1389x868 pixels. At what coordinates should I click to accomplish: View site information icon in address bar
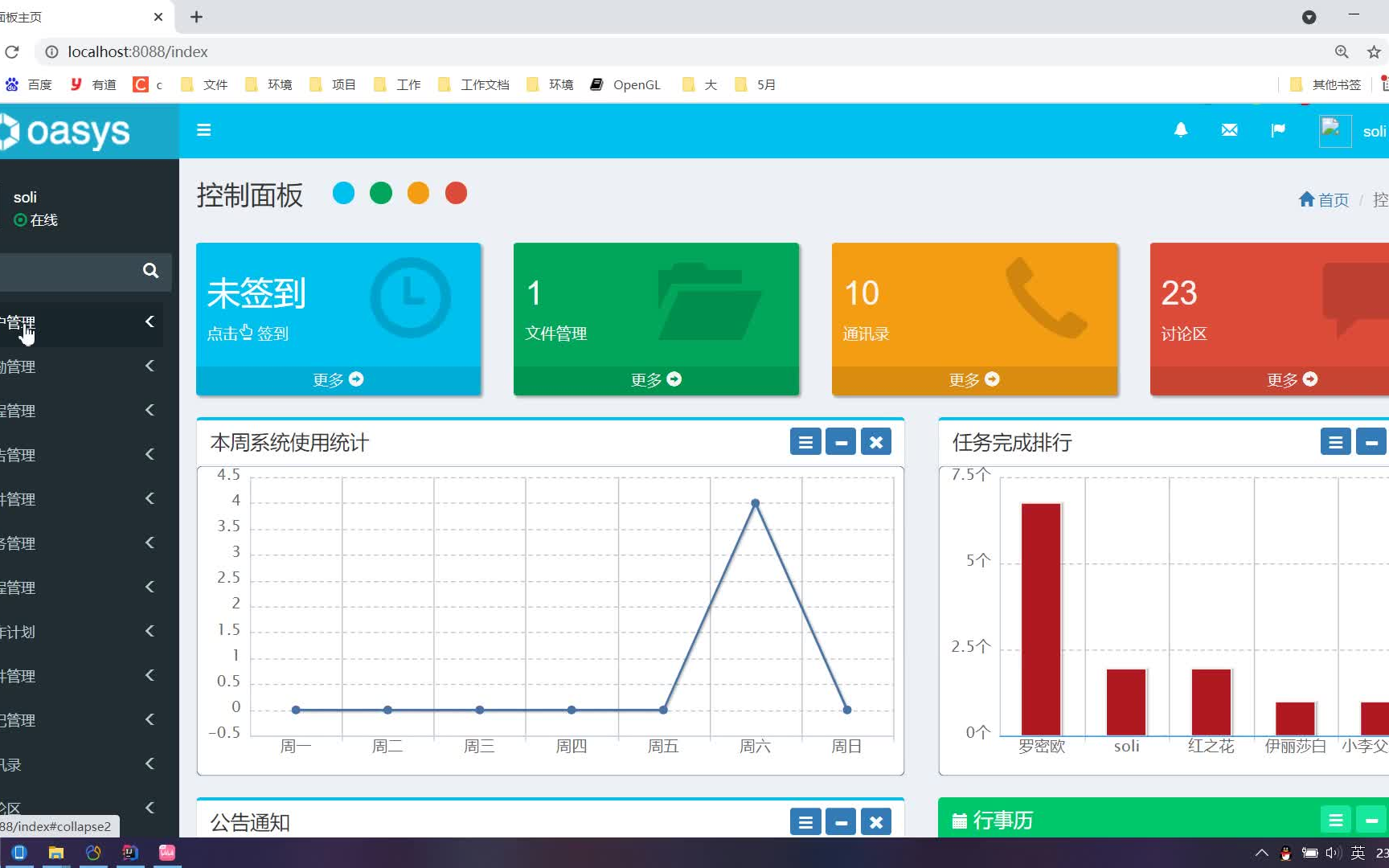pyautogui.click(x=51, y=51)
